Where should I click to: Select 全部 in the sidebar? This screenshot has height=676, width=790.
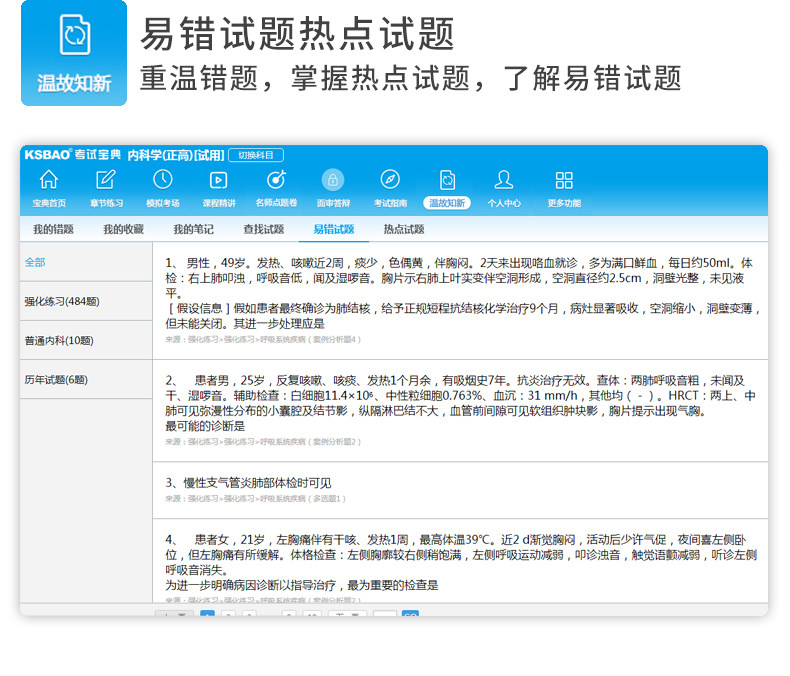(86, 262)
